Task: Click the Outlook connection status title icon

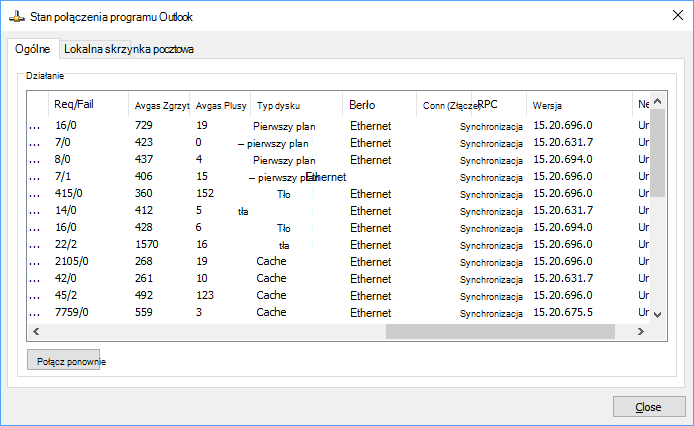Action: coord(17,17)
